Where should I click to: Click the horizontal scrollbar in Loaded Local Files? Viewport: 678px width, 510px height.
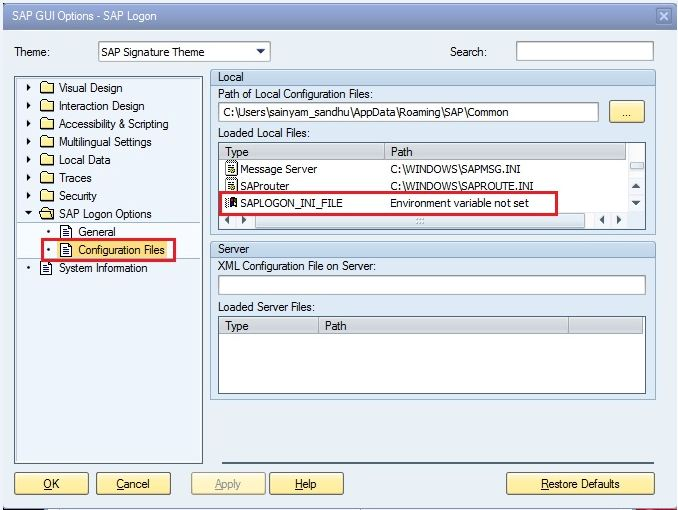point(418,220)
